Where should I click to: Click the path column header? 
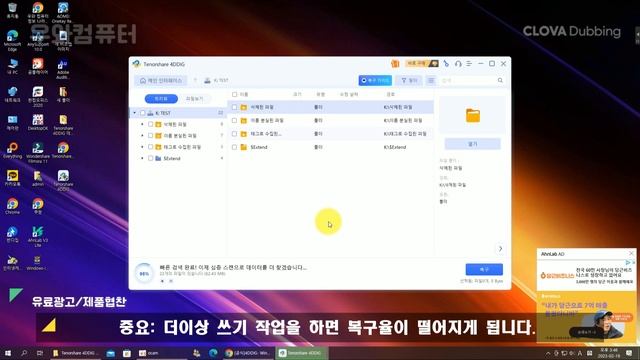(x=391, y=94)
